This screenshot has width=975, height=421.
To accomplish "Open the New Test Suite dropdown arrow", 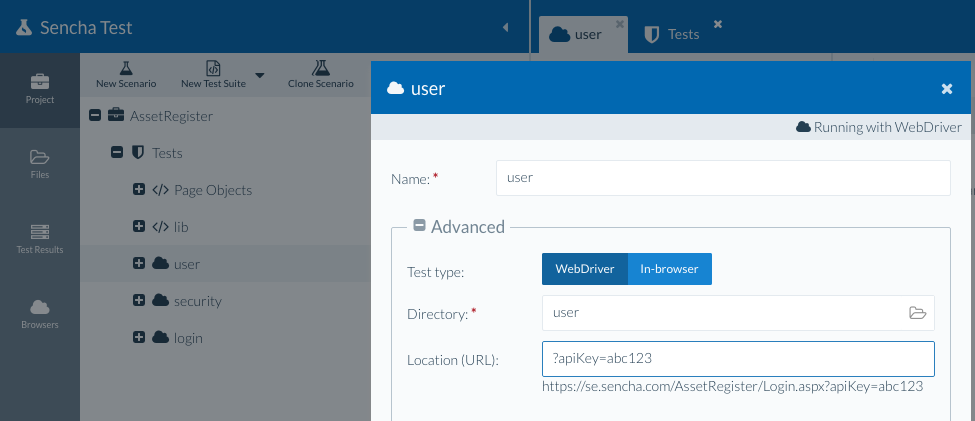I will [259, 75].
